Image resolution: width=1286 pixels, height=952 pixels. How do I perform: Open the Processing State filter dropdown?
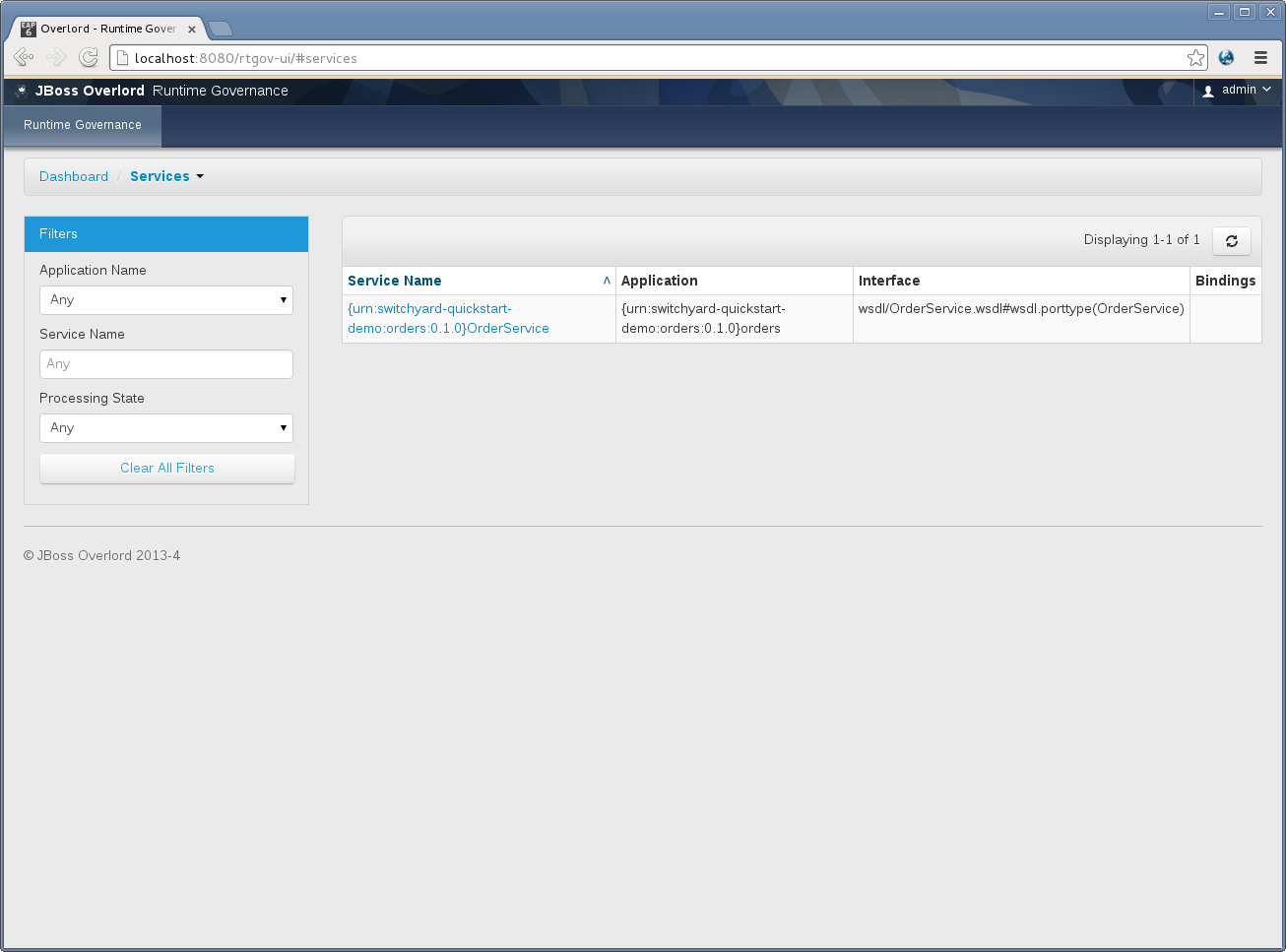click(x=165, y=427)
